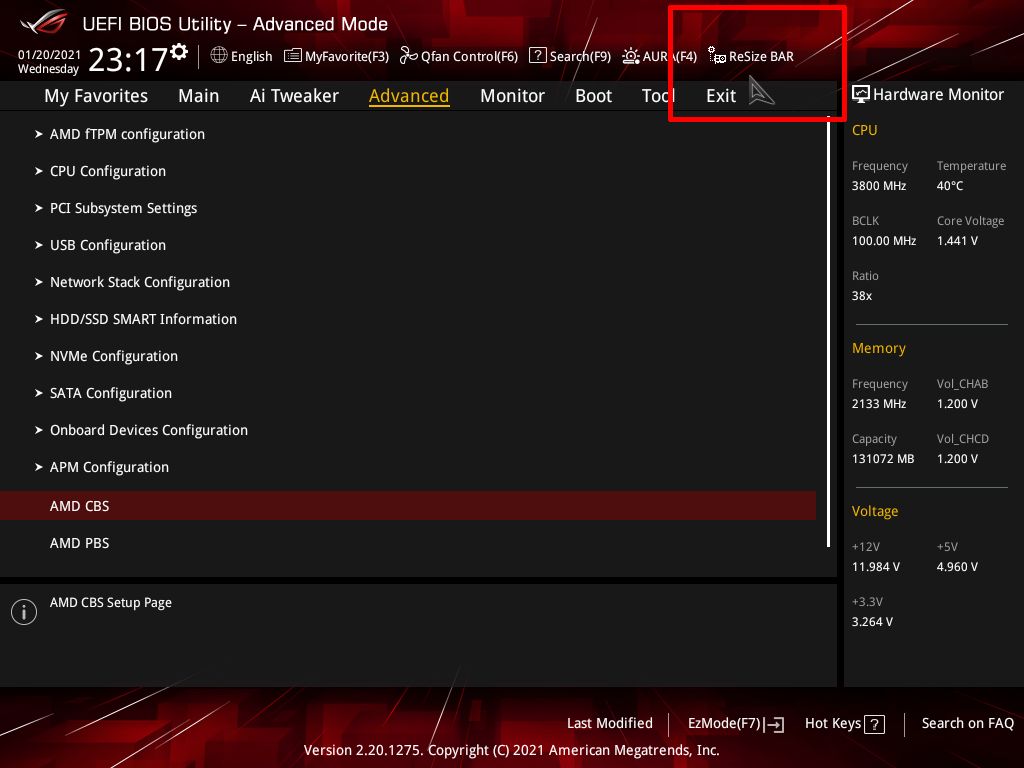Click the 100.00 MHz BCLK value
Screen dimensions: 1024x768
coord(884,241)
